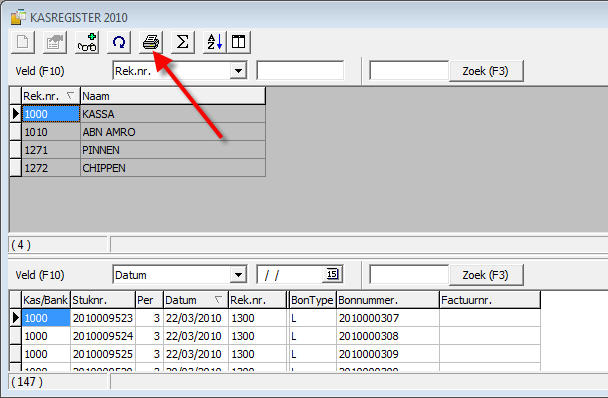Image resolution: width=608 pixels, height=398 pixels.
Task: Click the upper search text field
Action: (409, 71)
